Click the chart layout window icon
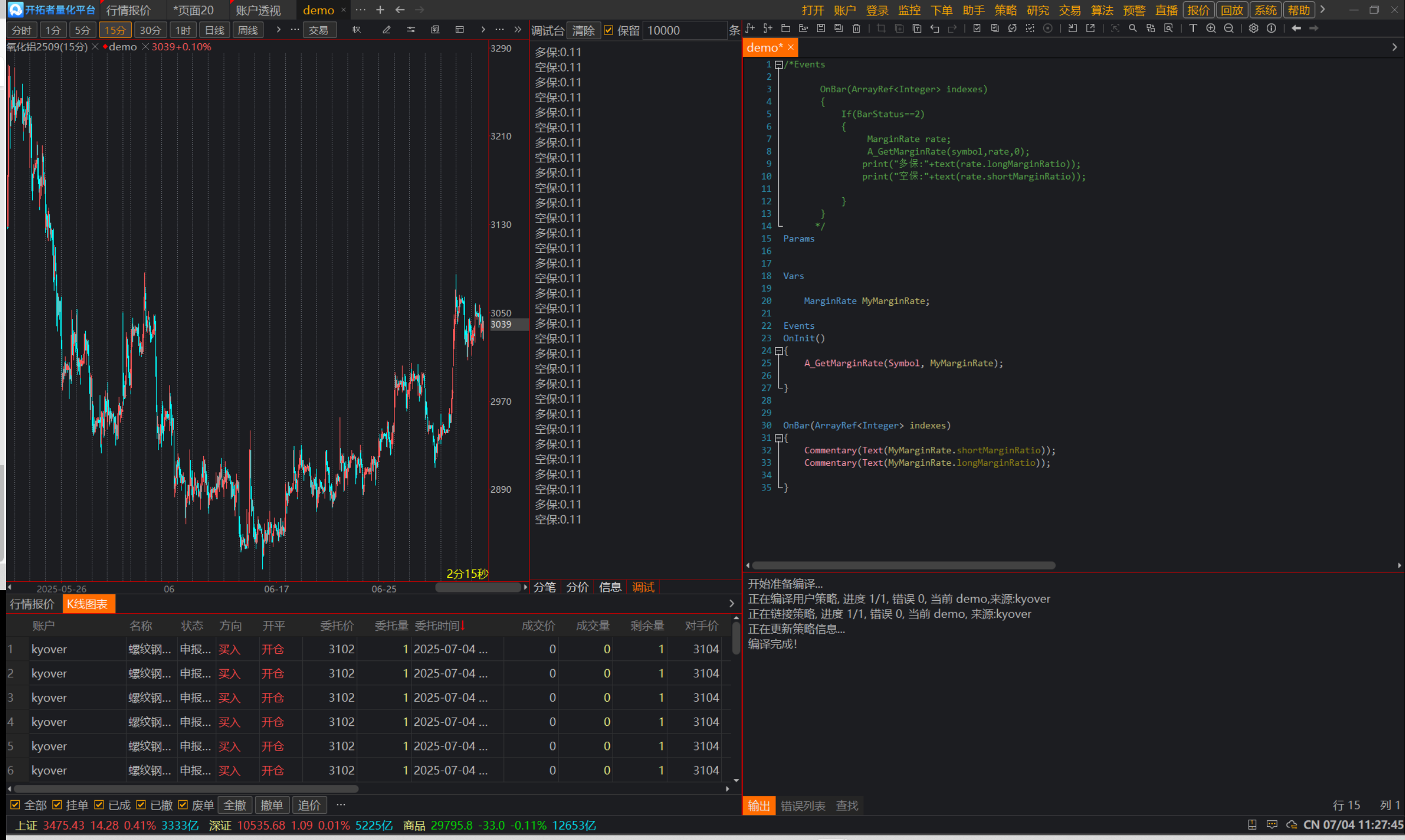The width and height of the screenshot is (1405, 840). tap(459, 30)
